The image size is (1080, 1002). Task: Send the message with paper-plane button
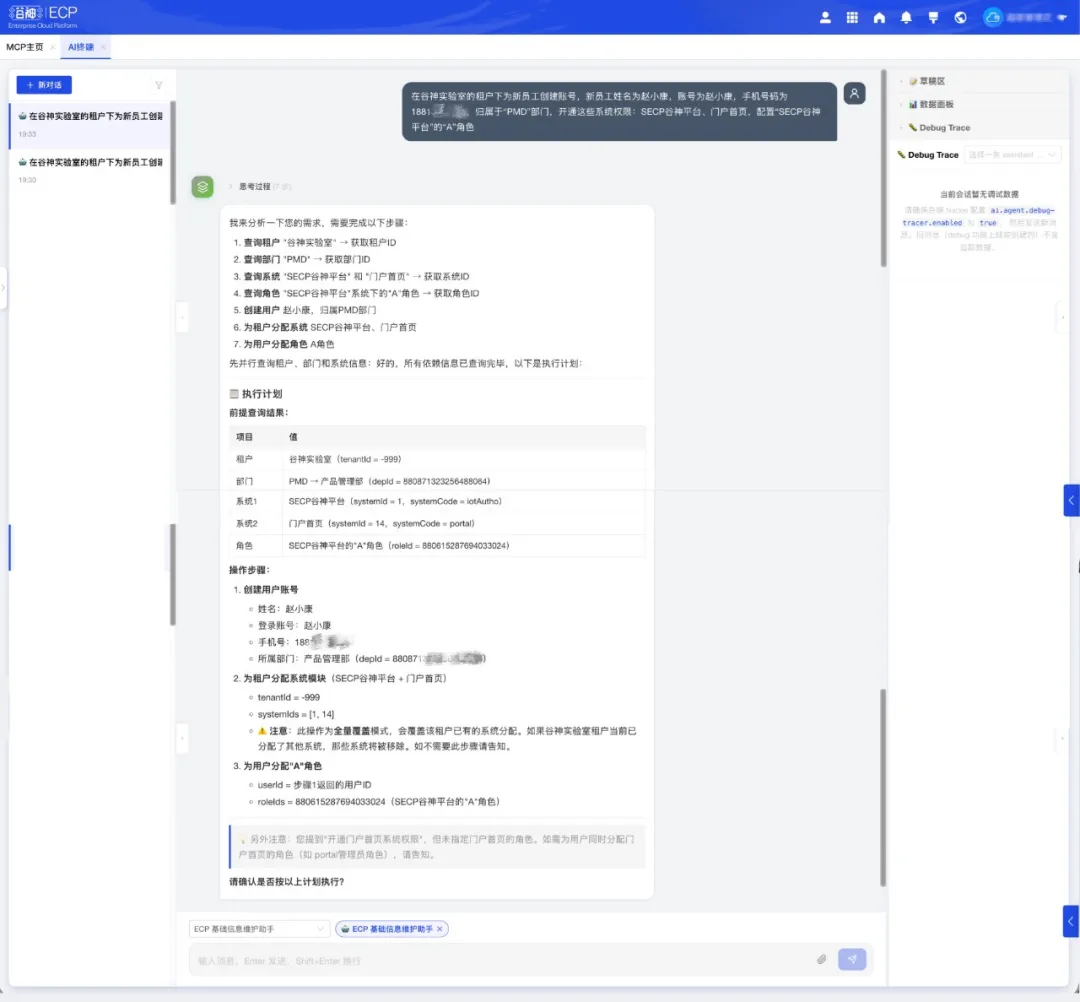point(852,959)
